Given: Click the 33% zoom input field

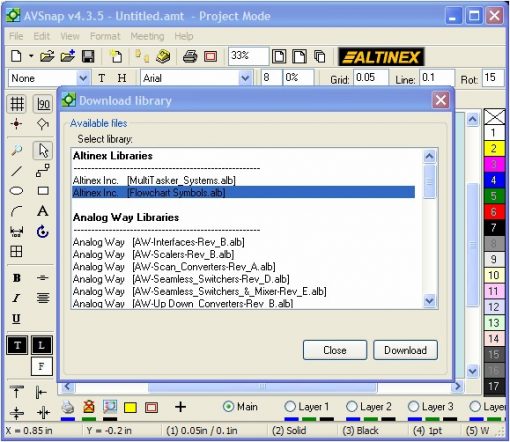Looking at the screenshot, I should pos(248,56).
